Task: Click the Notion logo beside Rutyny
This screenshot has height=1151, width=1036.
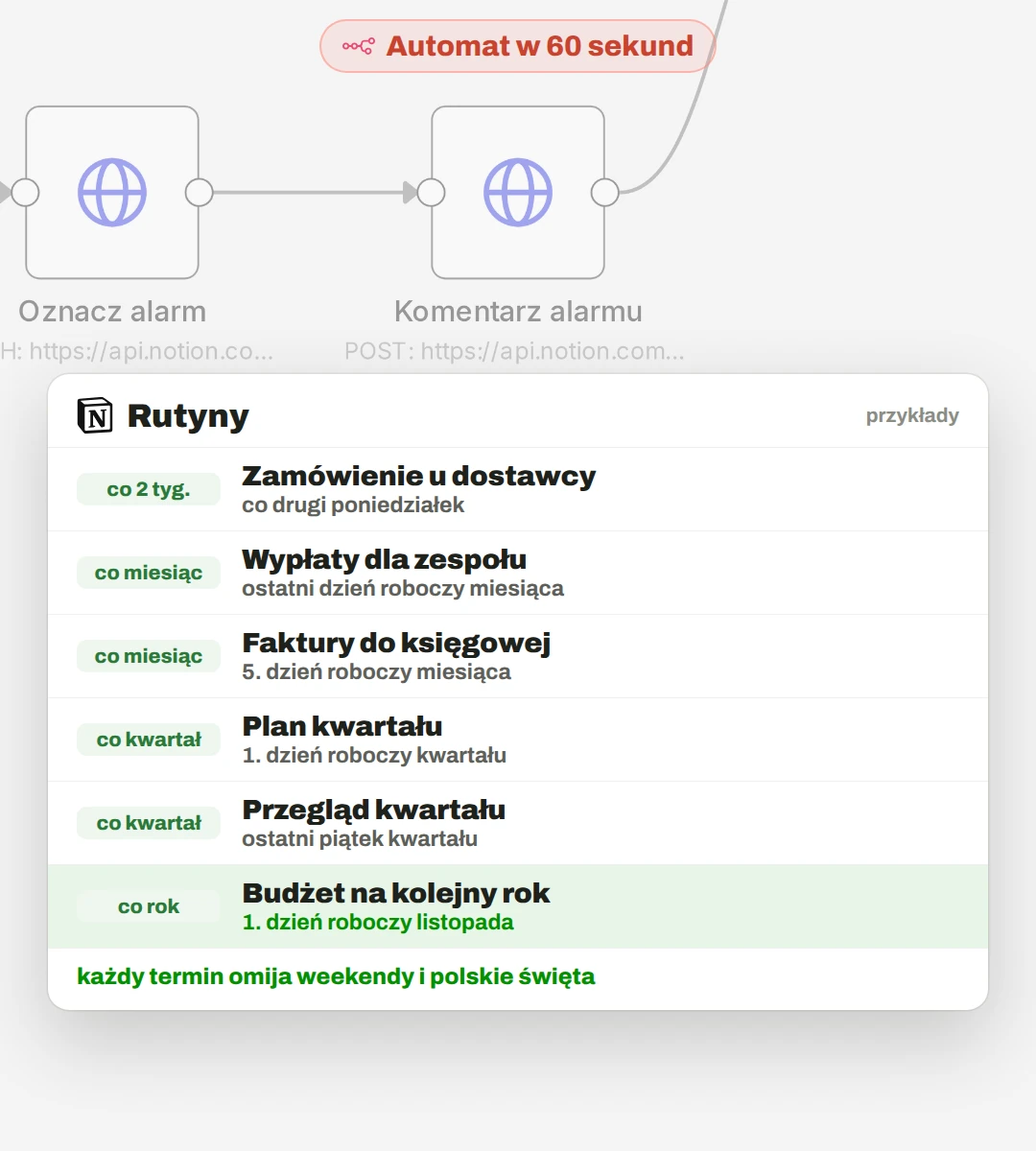Action: click(95, 416)
